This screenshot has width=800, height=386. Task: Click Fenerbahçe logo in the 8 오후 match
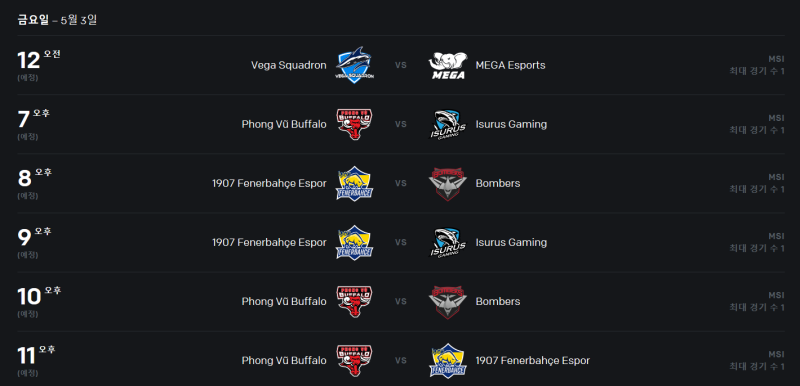pyautogui.click(x=355, y=184)
